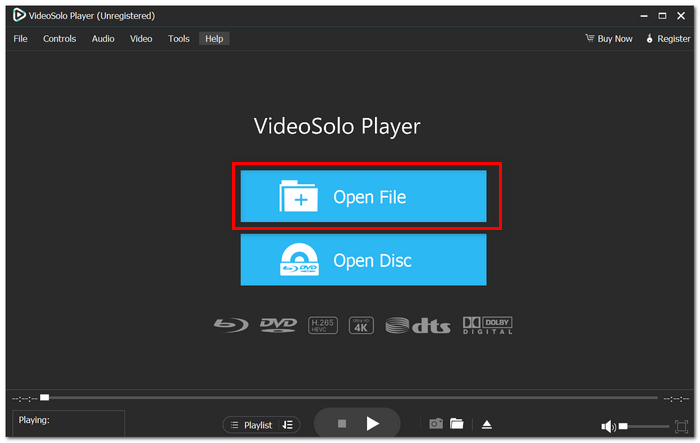Open the Controls menu

(59, 39)
